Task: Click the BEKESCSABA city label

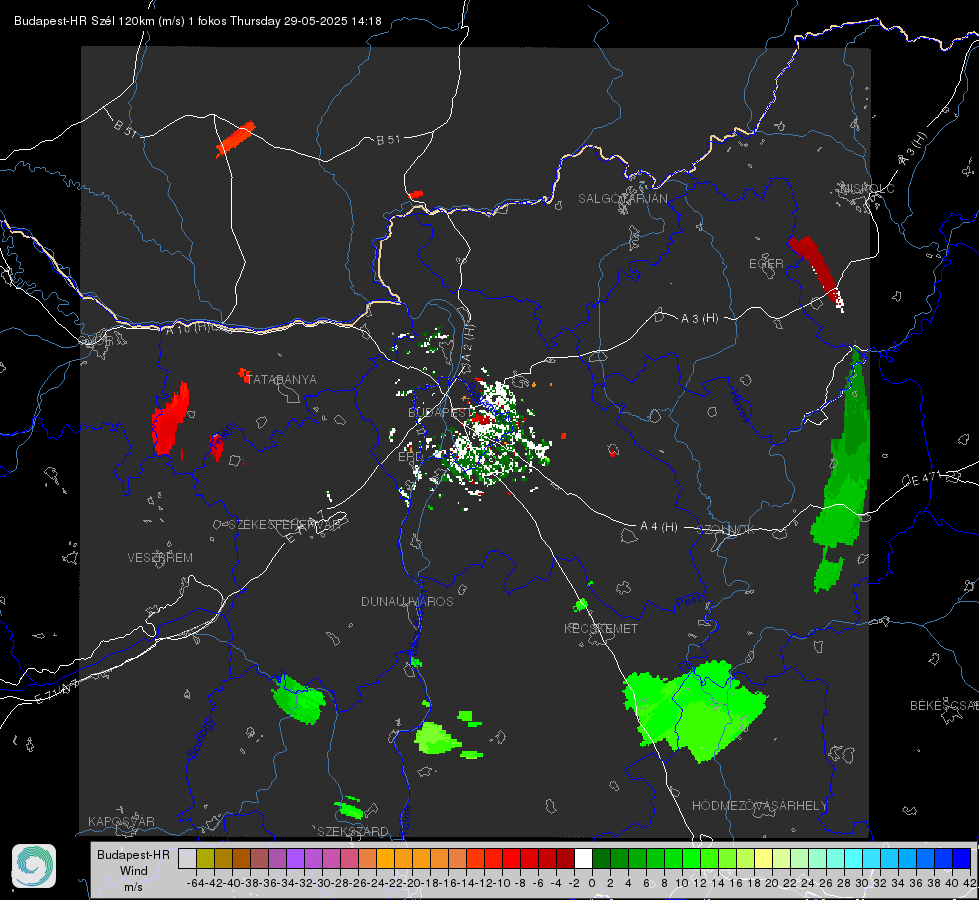Action: tap(944, 706)
